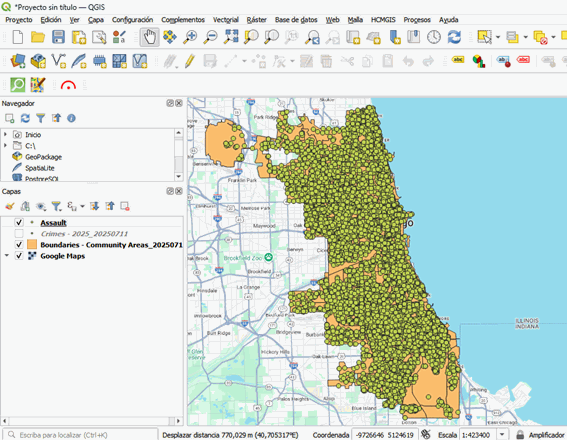Click the Capas panel horizontal scrollbar right arrow
The width and height of the screenshot is (567, 440).
point(178,421)
